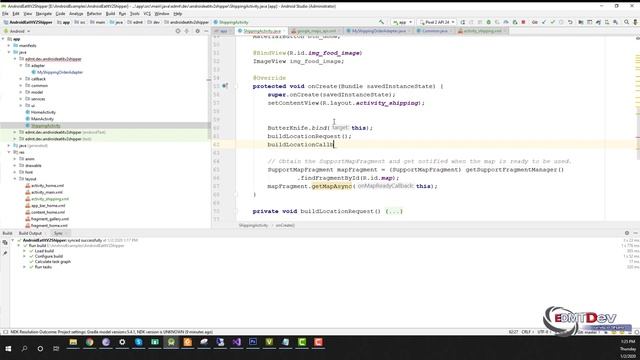Screen dimensions: 640x360
Task: Open the app run configuration dropdown
Action: 402,22
